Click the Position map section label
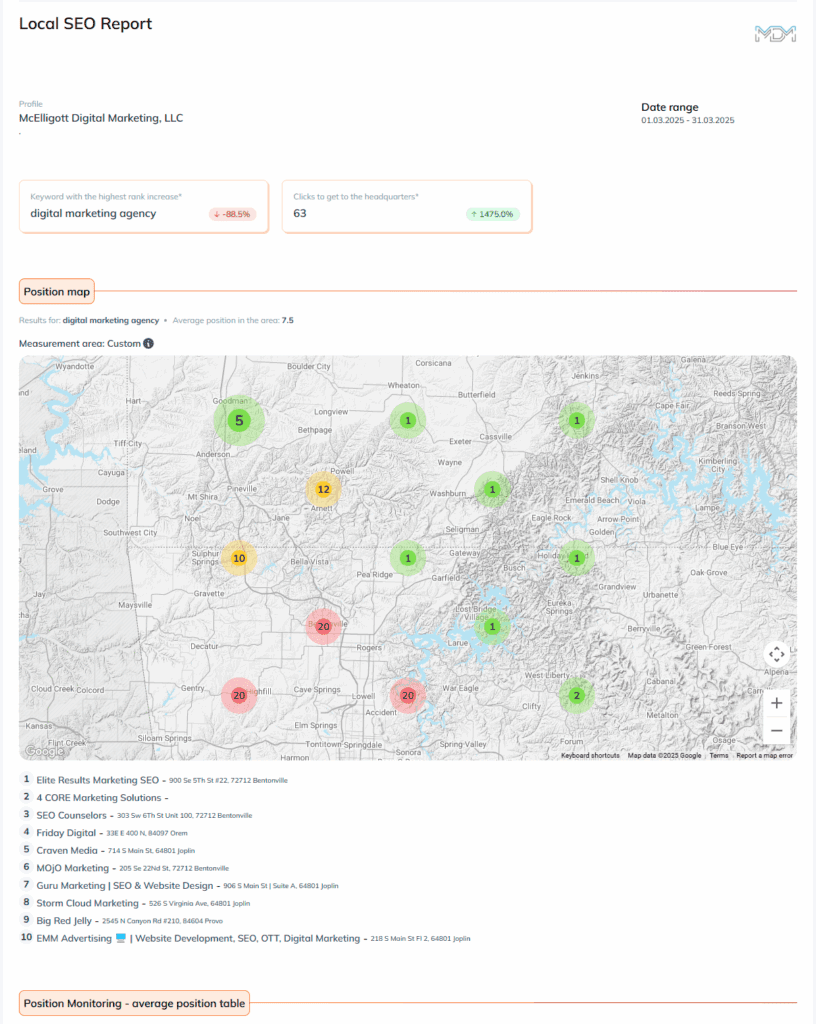 [x=57, y=292]
